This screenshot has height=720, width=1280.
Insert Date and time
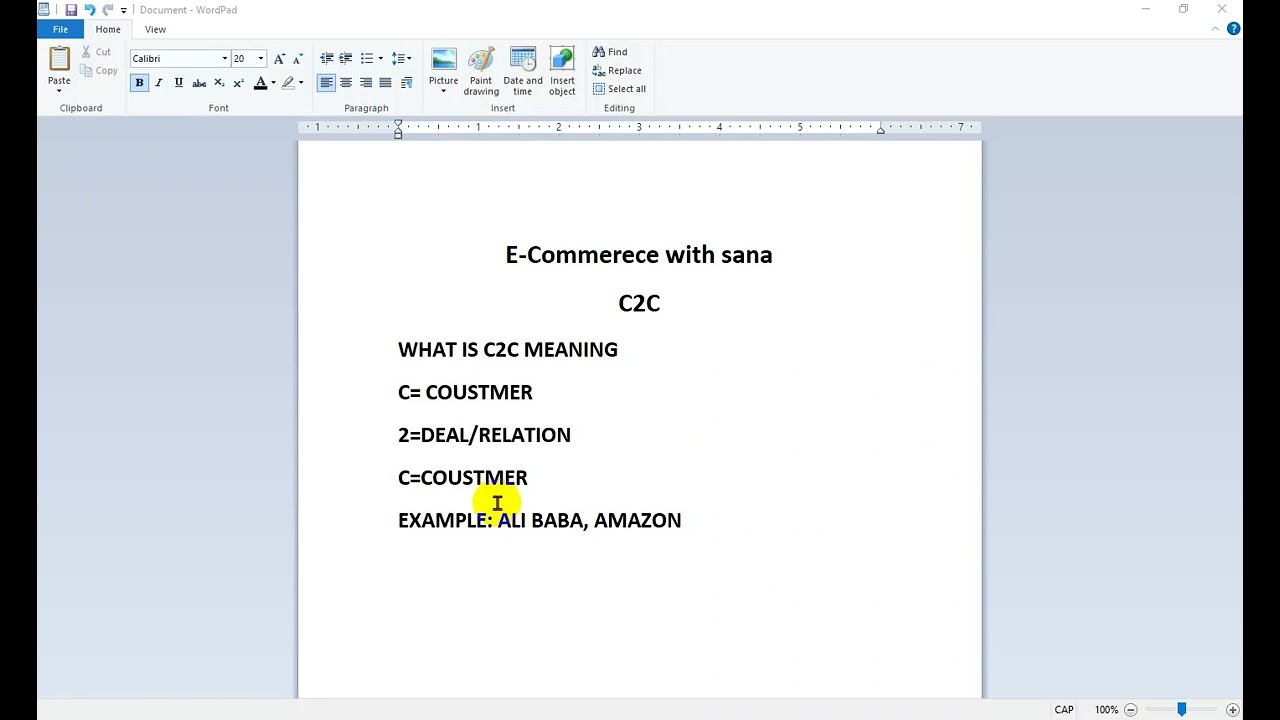pyautogui.click(x=523, y=71)
